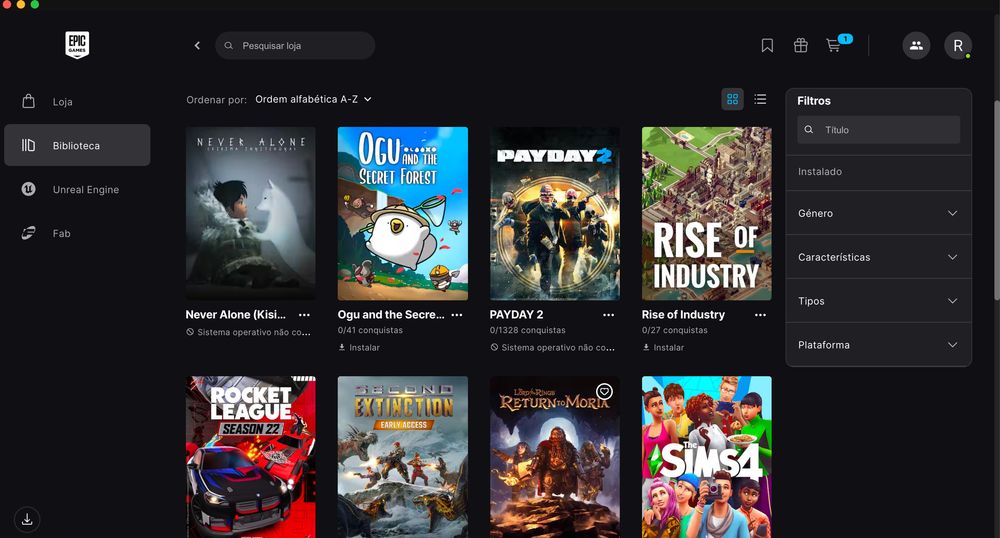Screen dimensions: 1000x538
Task: Open more options for Never Alone
Action: (304, 315)
